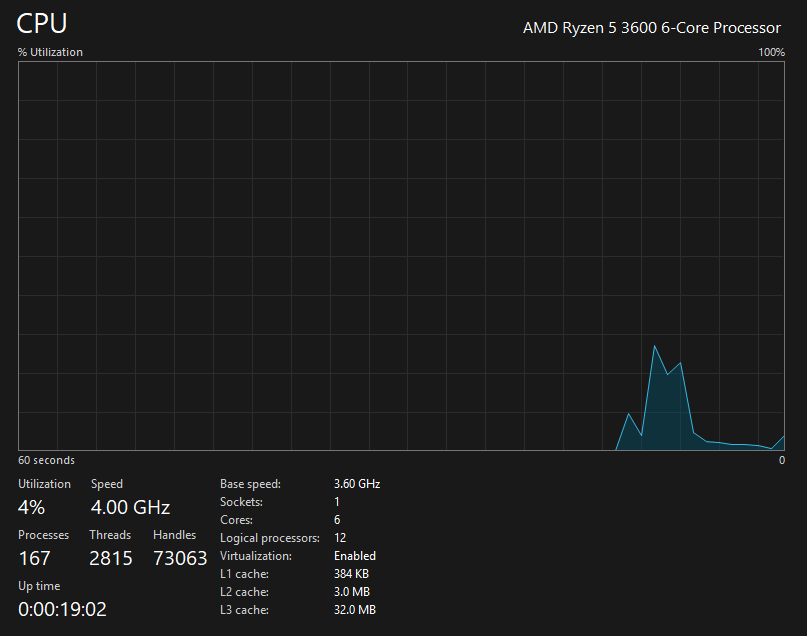Screen dimensions: 807x636
Task: Select the 2815 threads count
Action: pos(111,558)
